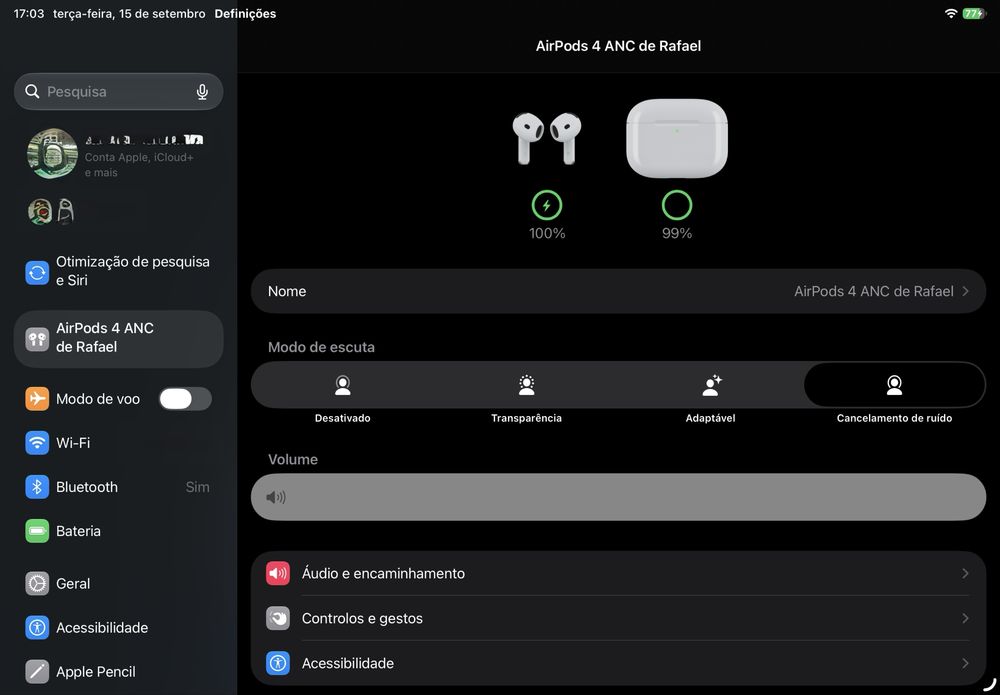Tap the 17:03 clock
The width and height of the screenshot is (1000, 695).
[x=29, y=13]
